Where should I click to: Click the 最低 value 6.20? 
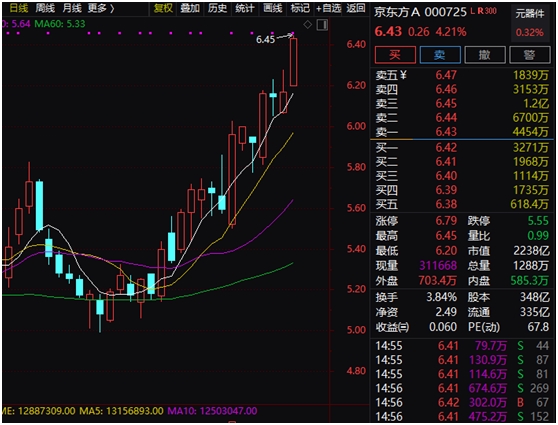[x=446, y=251]
